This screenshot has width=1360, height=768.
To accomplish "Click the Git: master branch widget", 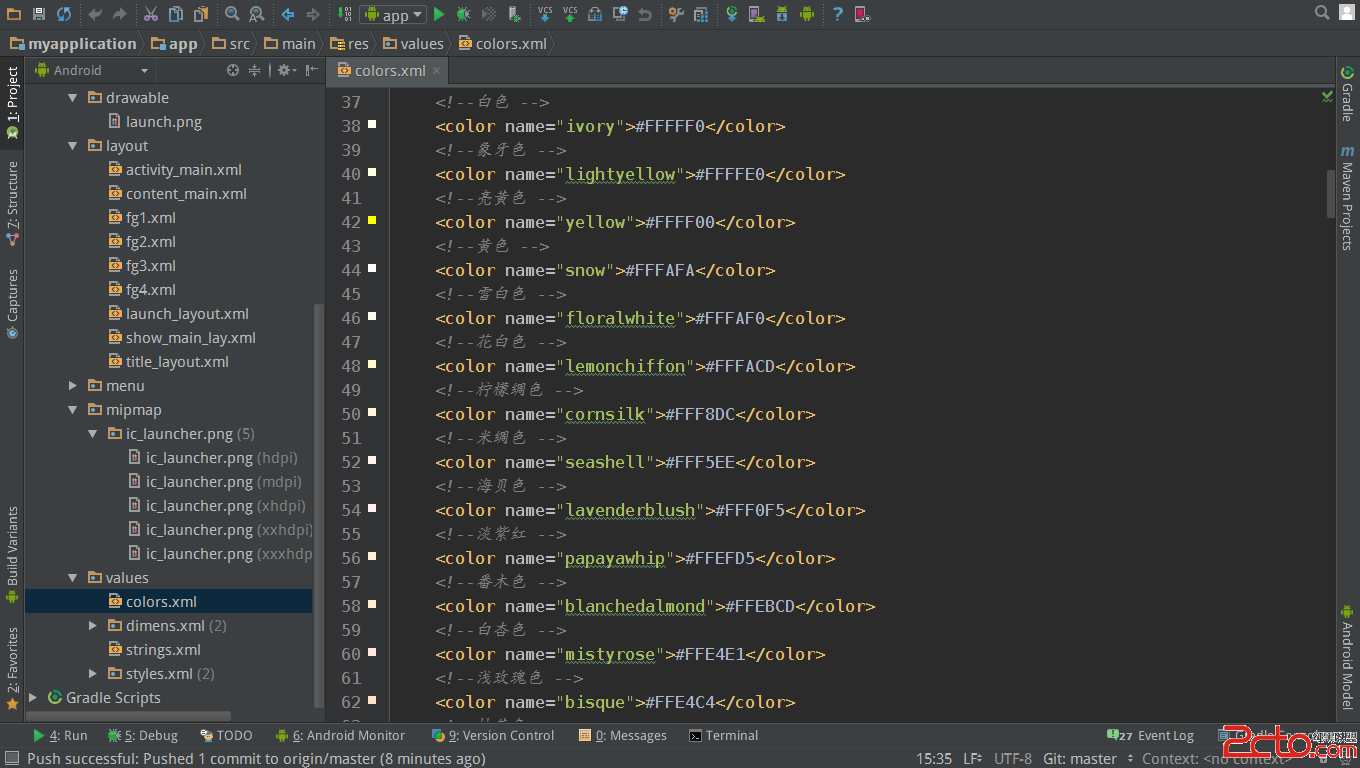I will pos(1079,759).
